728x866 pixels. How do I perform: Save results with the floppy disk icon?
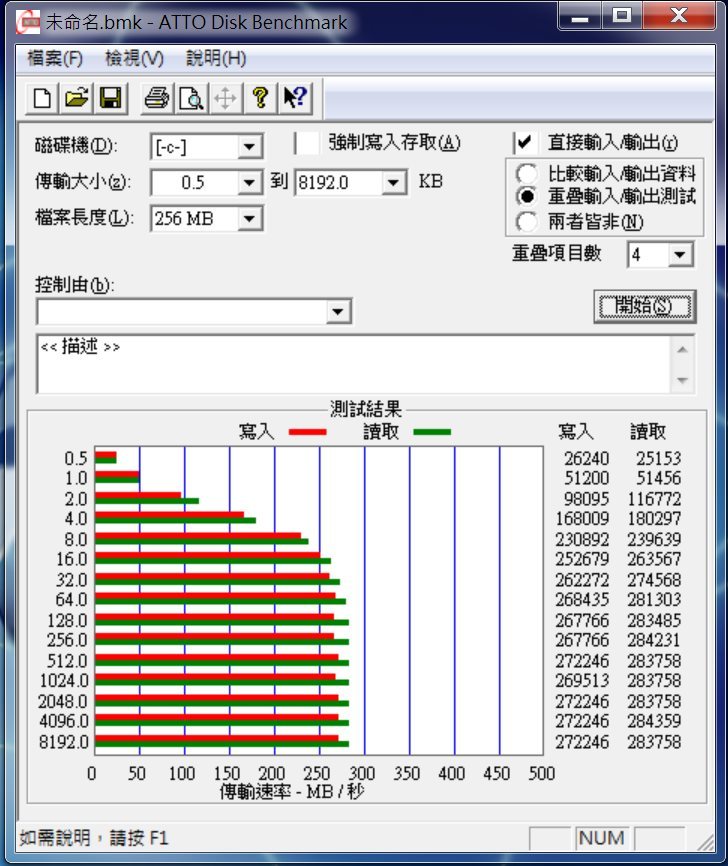click(x=110, y=98)
